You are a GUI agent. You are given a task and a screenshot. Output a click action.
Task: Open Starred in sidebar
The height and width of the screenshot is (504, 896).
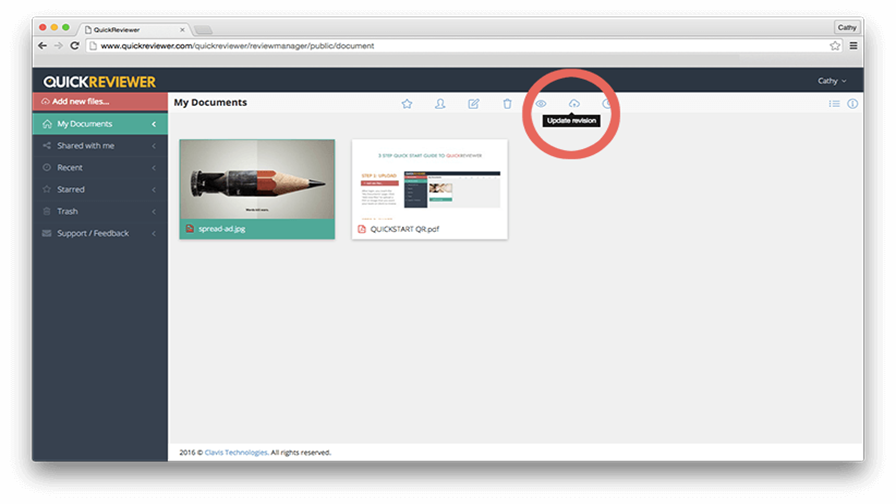100,189
